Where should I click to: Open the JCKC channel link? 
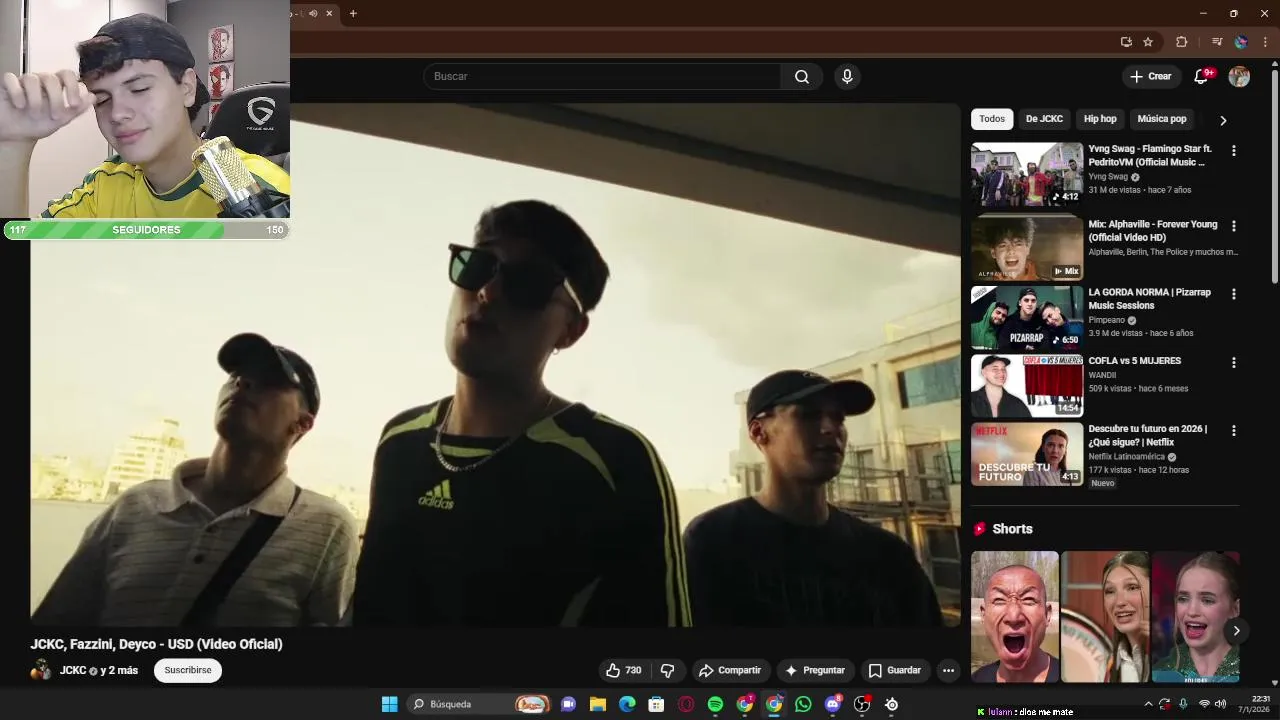click(73, 670)
